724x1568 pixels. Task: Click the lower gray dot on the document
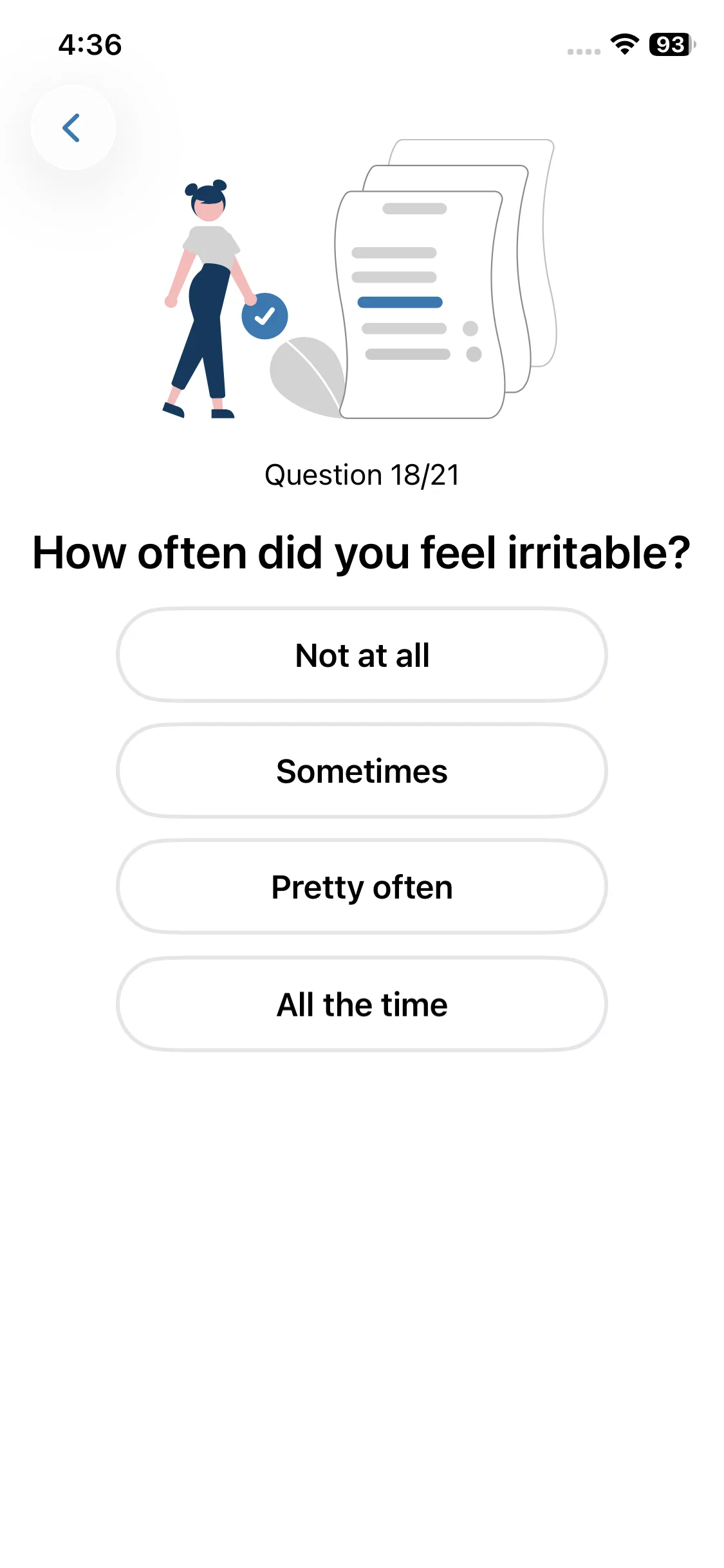(x=474, y=354)
